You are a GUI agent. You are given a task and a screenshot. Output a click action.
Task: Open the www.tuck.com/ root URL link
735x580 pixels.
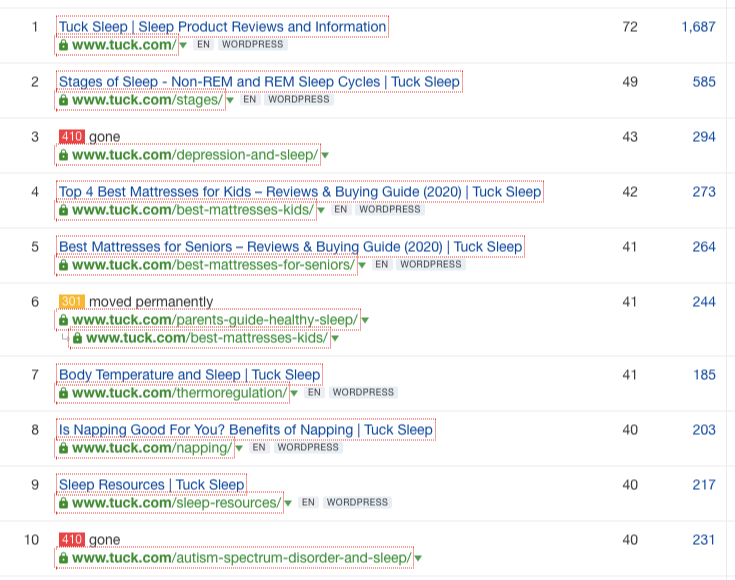(124, 45)
